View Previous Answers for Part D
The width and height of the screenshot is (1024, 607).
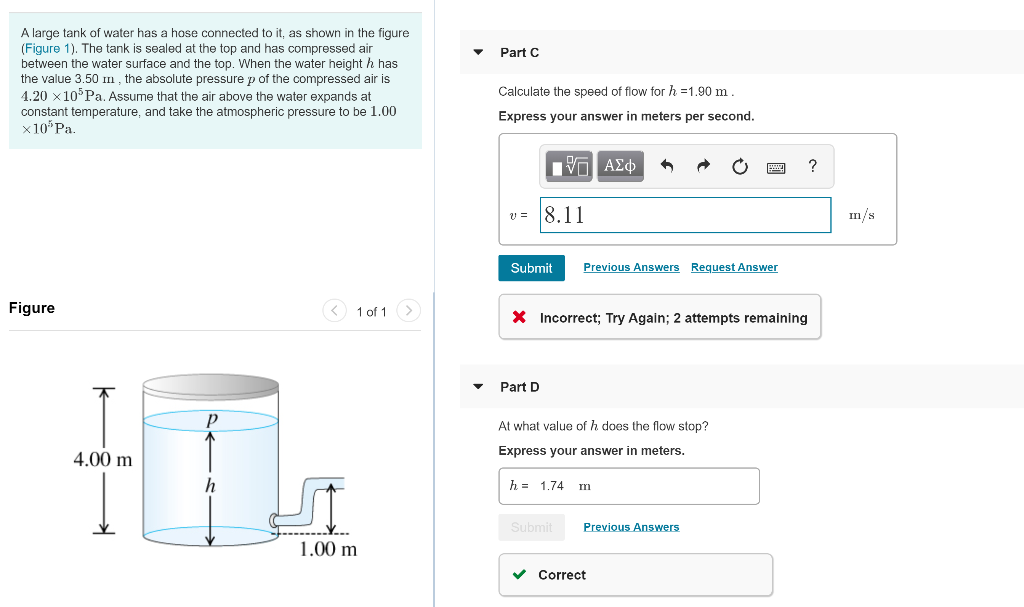coord(631,527)
